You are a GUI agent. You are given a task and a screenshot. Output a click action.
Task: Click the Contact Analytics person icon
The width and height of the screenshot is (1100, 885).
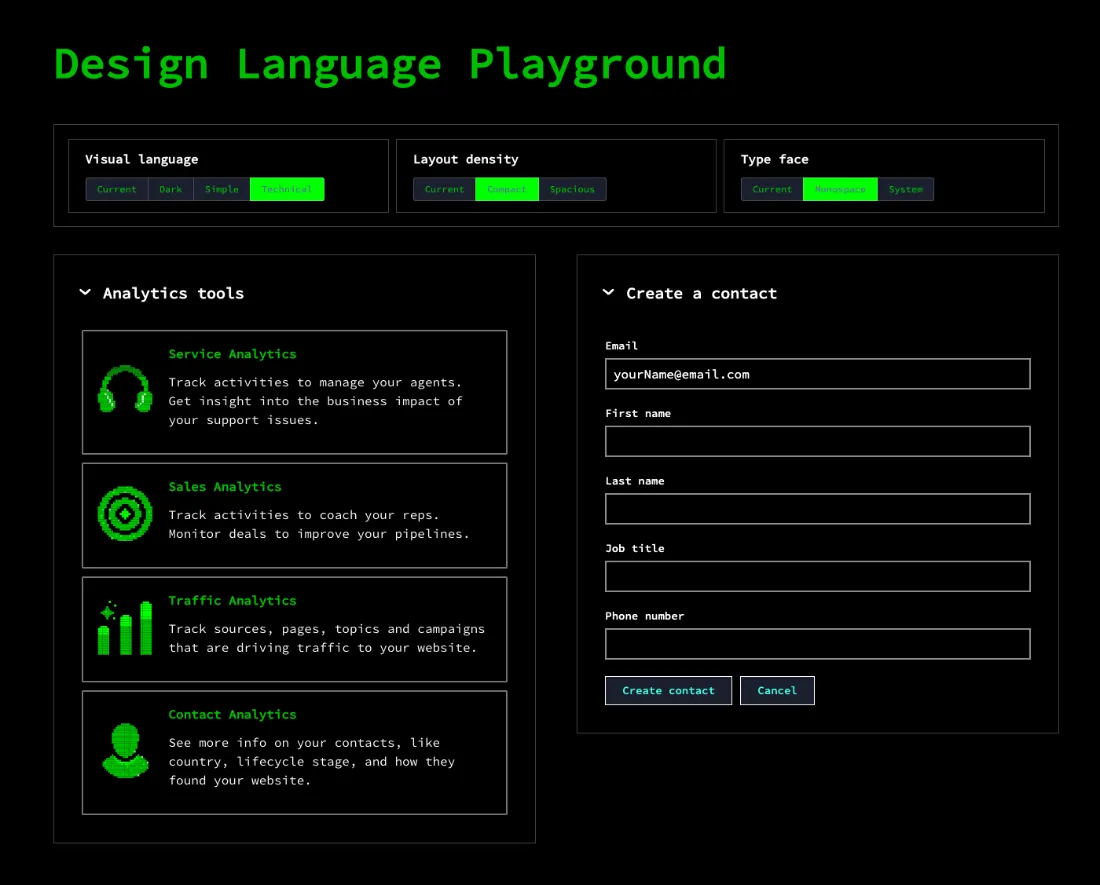[125, 751]
